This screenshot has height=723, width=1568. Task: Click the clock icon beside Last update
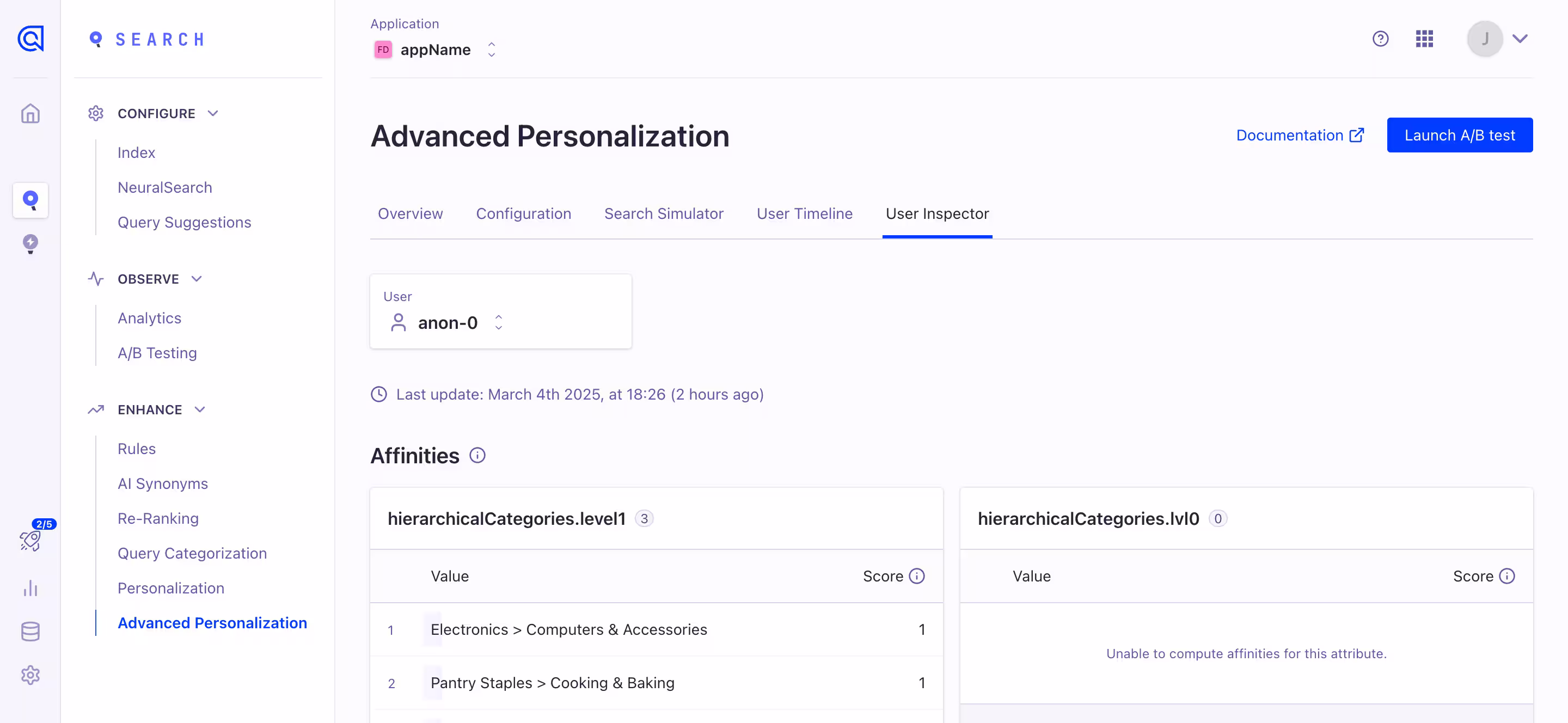click(378, 394)
